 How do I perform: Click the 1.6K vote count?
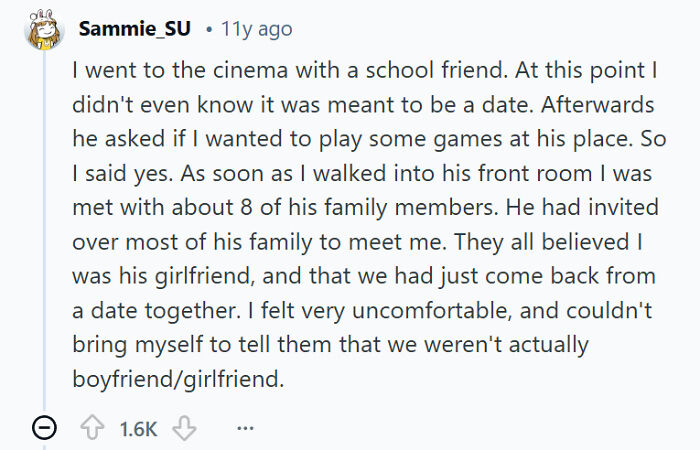pos(138,428)
